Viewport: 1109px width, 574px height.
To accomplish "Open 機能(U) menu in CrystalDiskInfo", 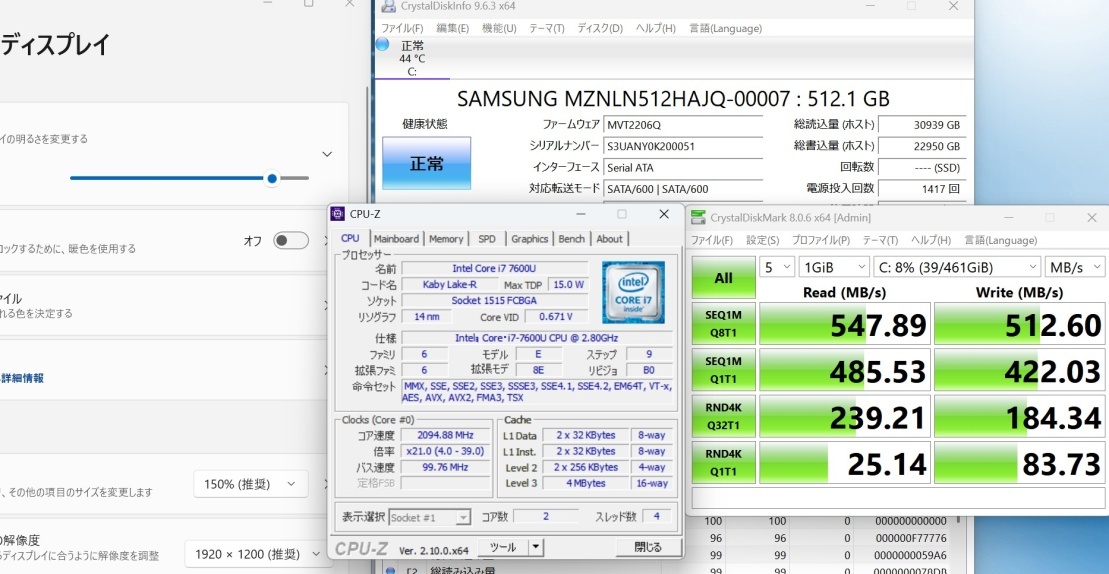I will [499, 28].
